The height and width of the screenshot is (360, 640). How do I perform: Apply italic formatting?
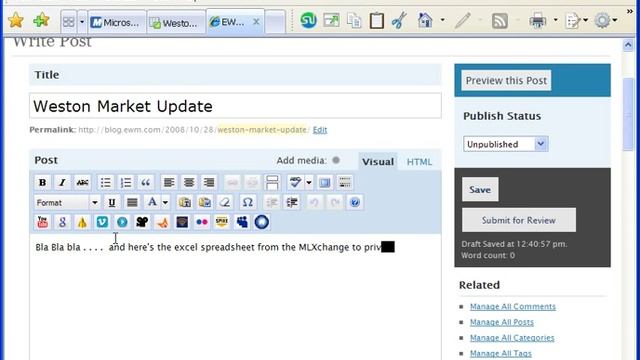pos(62,182)
